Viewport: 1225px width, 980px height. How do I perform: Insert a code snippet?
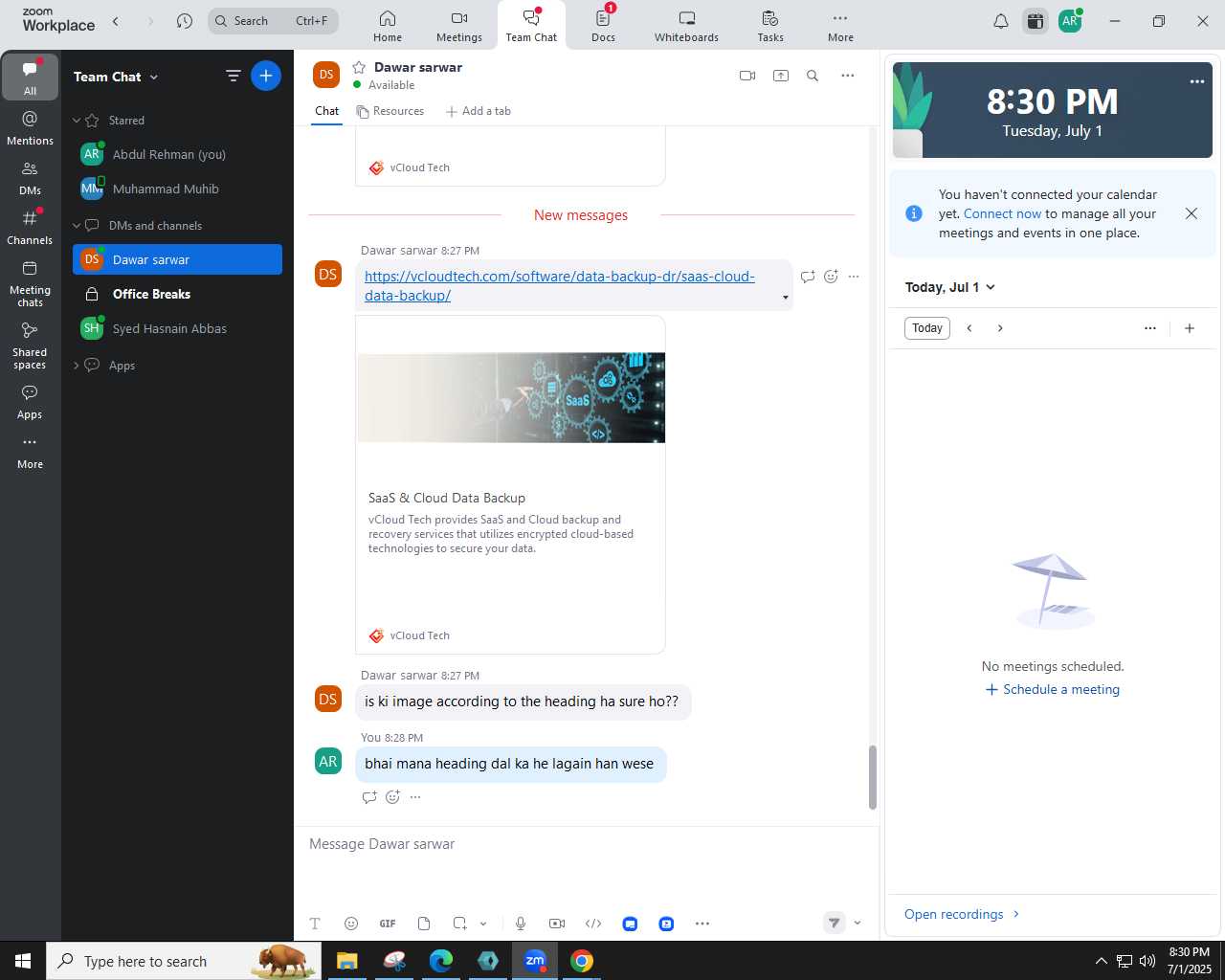(x=593, y=924)
